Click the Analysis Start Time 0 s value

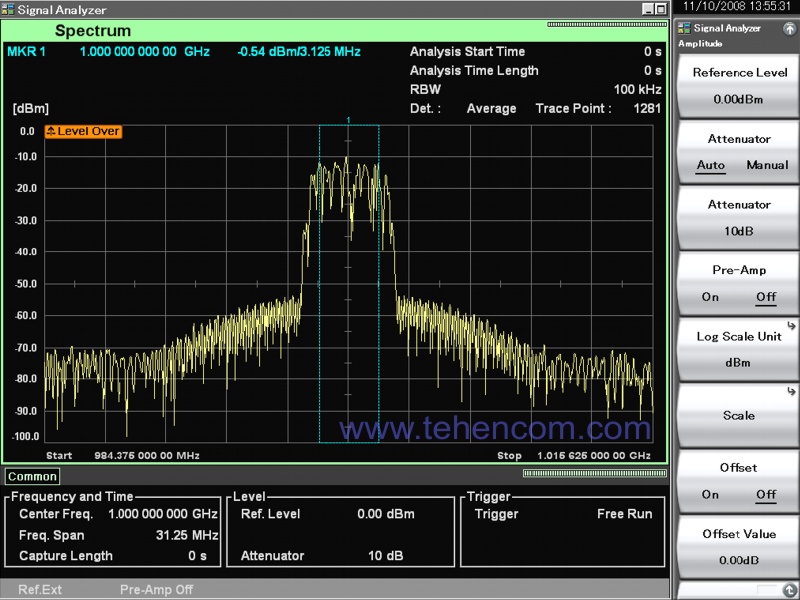tap(653, 52)
